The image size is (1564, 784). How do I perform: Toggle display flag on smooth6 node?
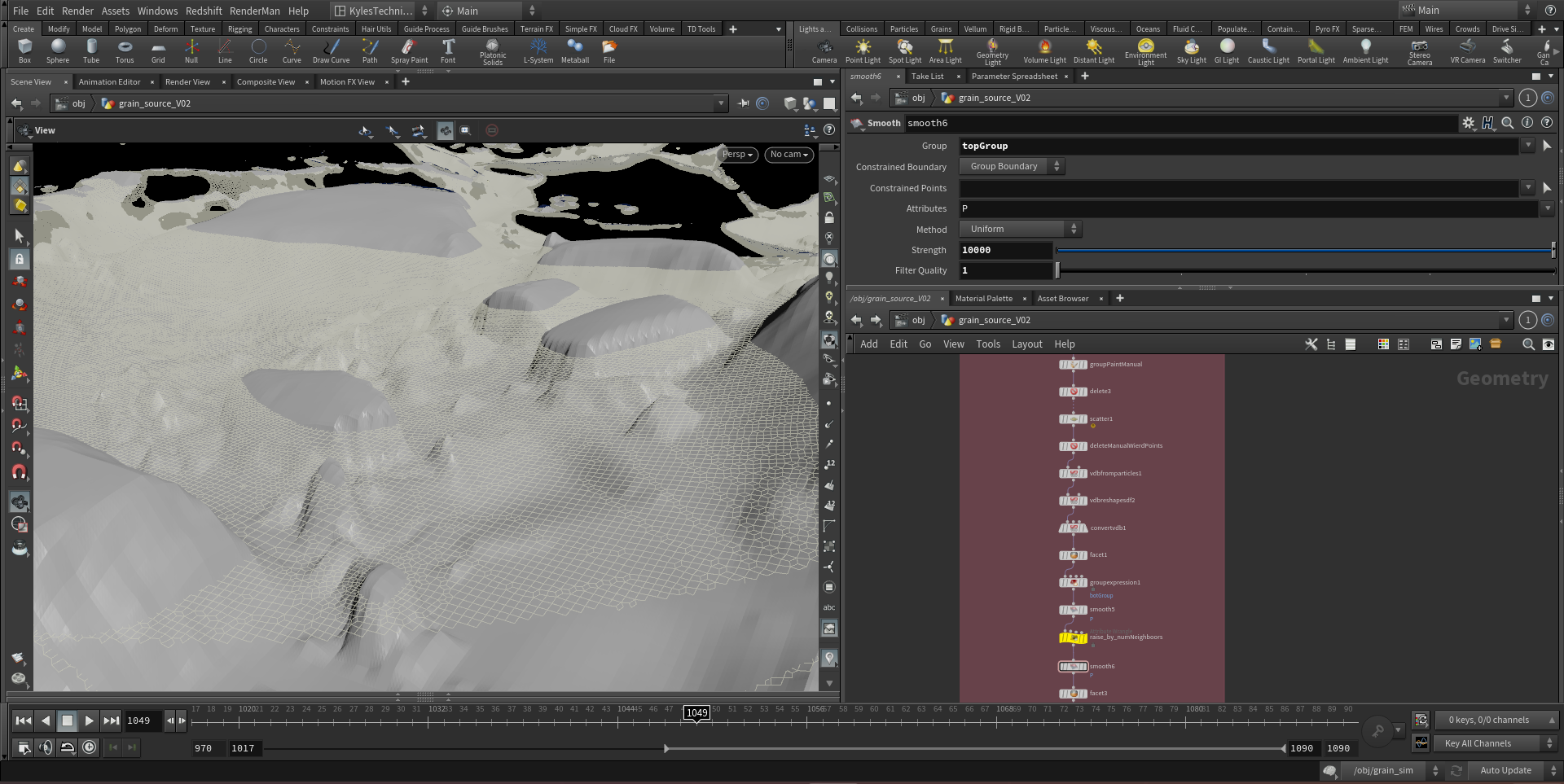pos(1083,667)
